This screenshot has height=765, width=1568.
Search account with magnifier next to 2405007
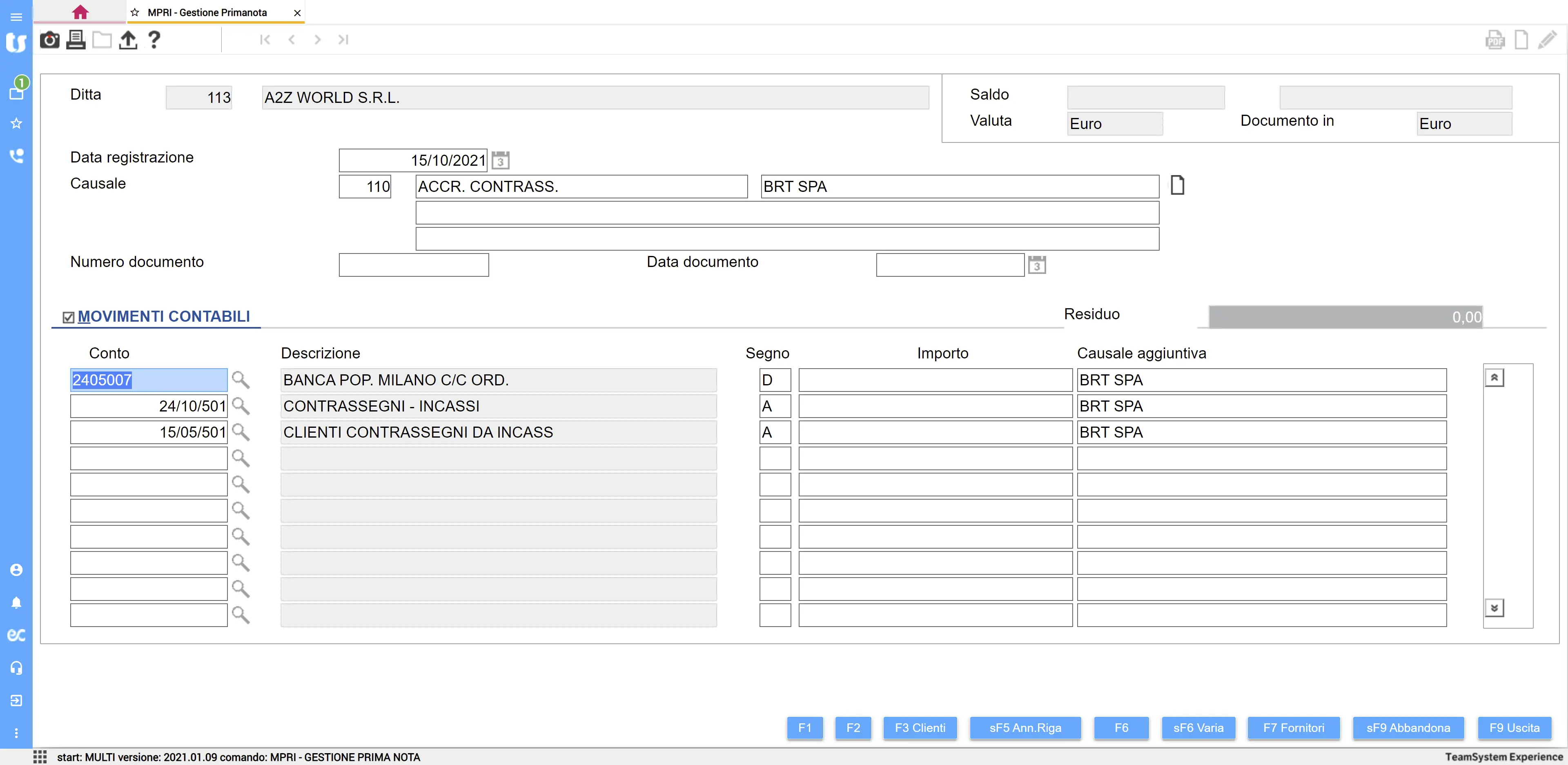click(241, 380)
